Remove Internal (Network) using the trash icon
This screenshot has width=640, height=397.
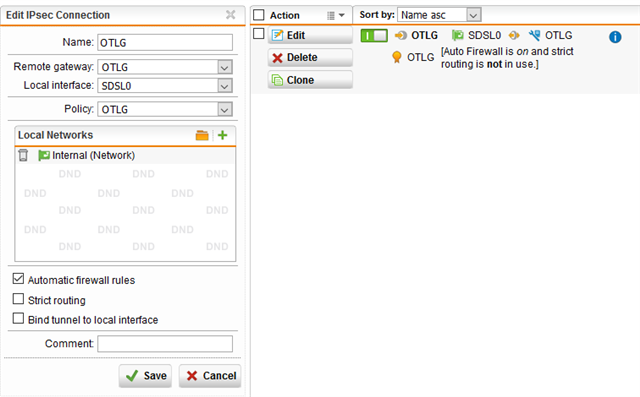[23, 155]
